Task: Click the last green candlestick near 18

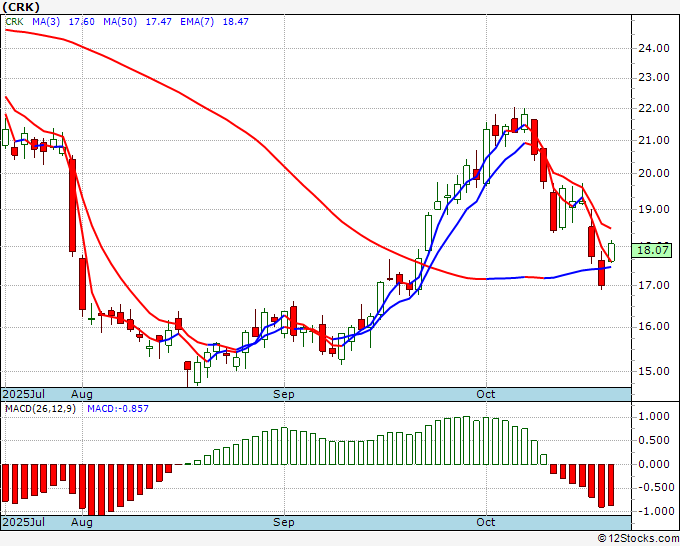Action: pyautogui.click(x=611, y=252)
